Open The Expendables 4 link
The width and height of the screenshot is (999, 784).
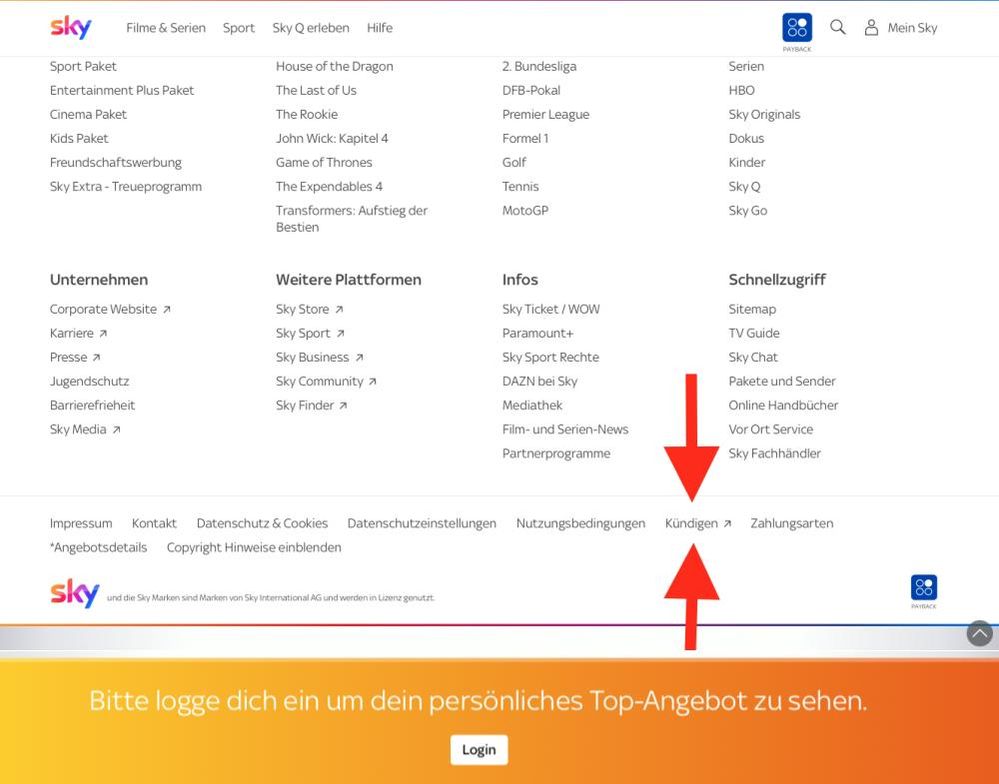coord(329,187)
